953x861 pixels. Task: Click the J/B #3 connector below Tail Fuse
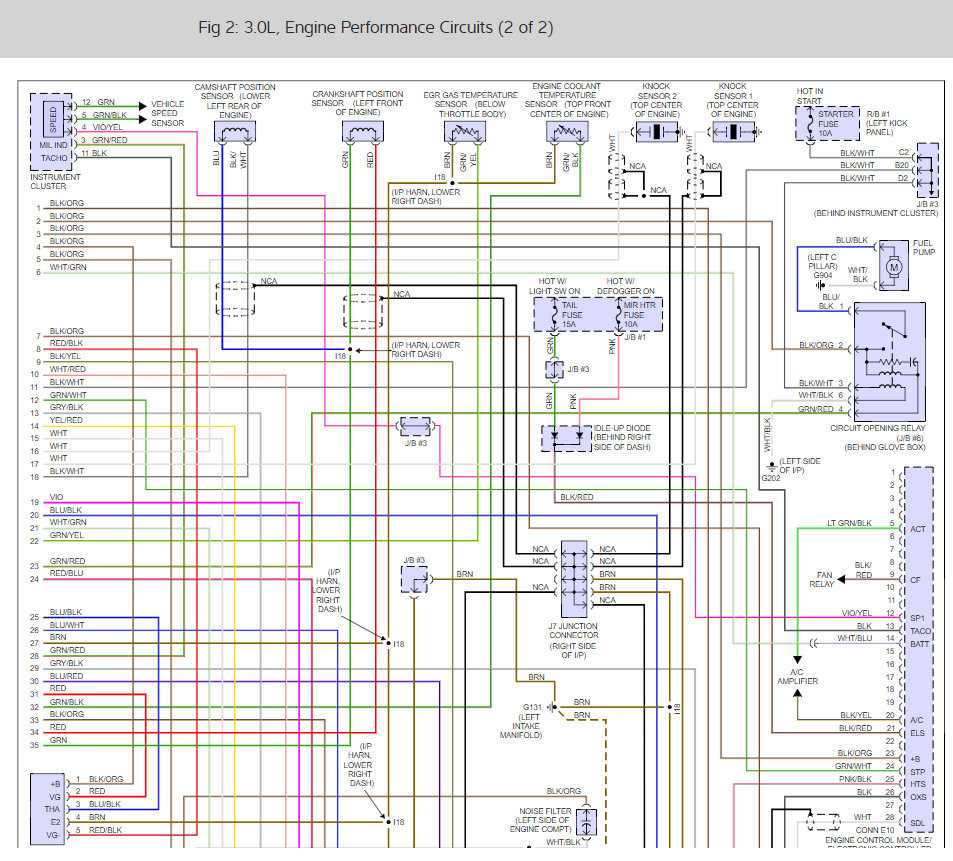coord(554,369)
